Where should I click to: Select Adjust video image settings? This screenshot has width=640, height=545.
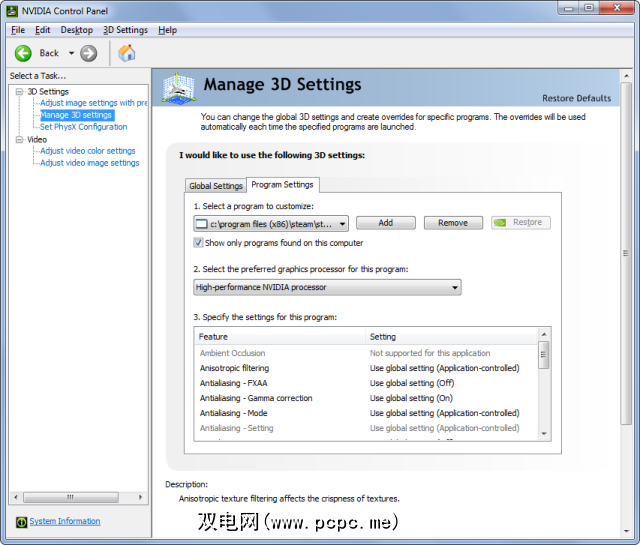[x=90, y=163]
